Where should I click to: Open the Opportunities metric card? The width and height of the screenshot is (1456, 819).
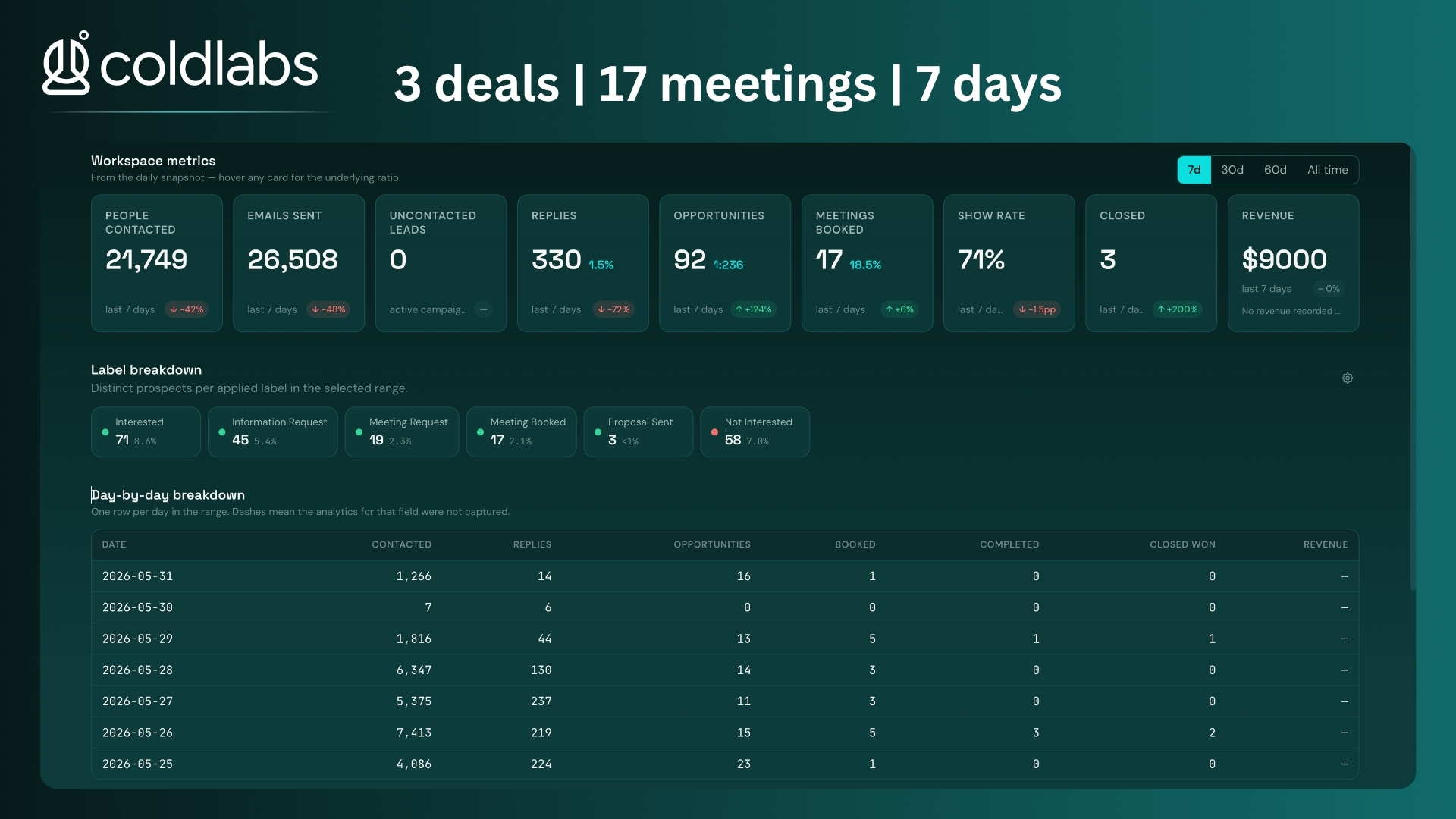[x=725, y=263]
